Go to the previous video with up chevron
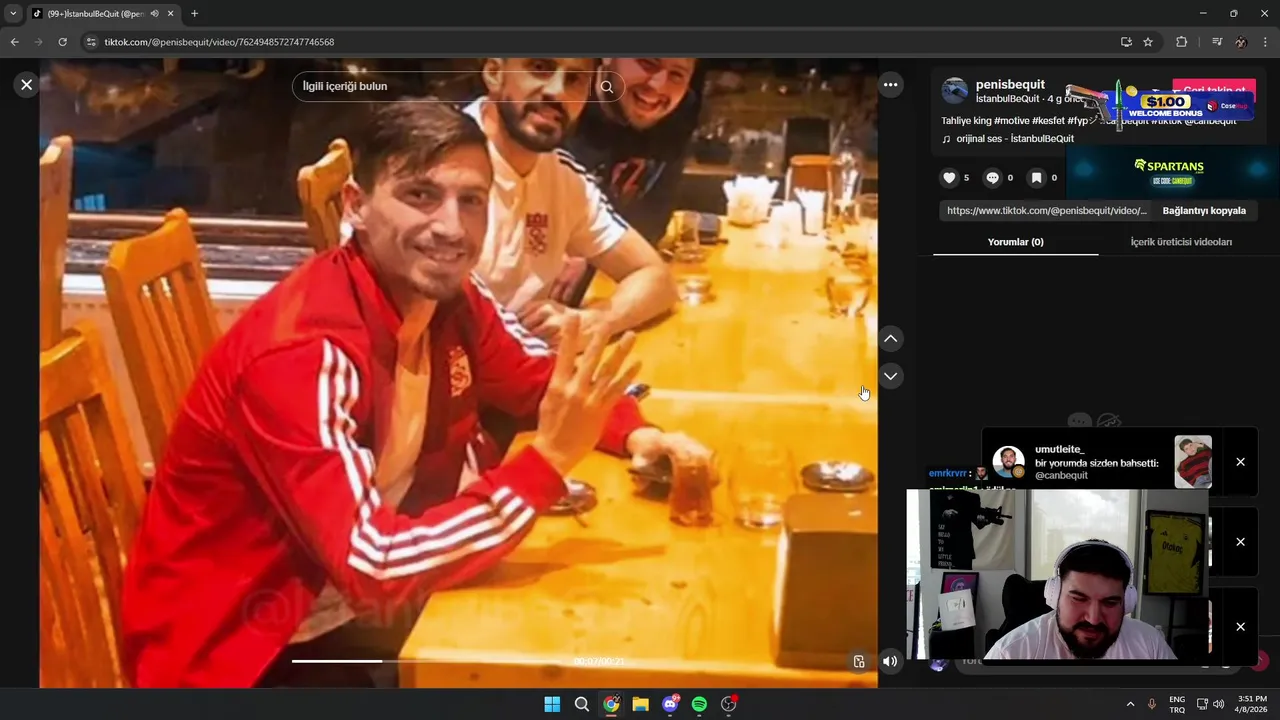 (x=891, y=339)
